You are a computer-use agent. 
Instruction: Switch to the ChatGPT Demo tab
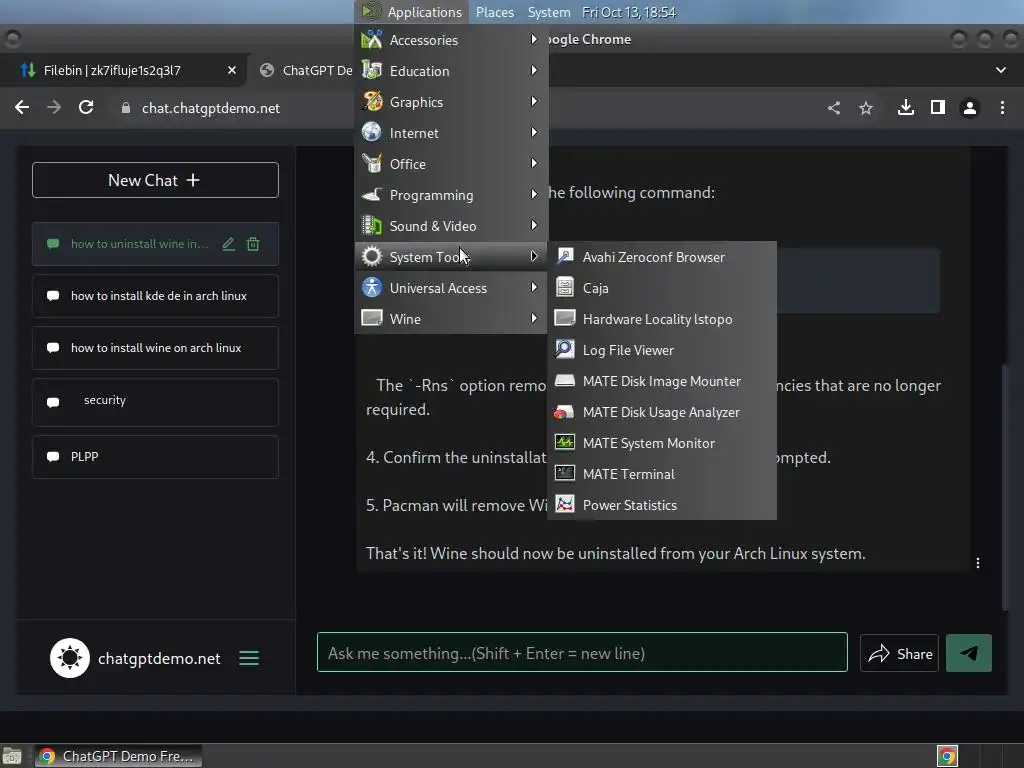point(306,70)
